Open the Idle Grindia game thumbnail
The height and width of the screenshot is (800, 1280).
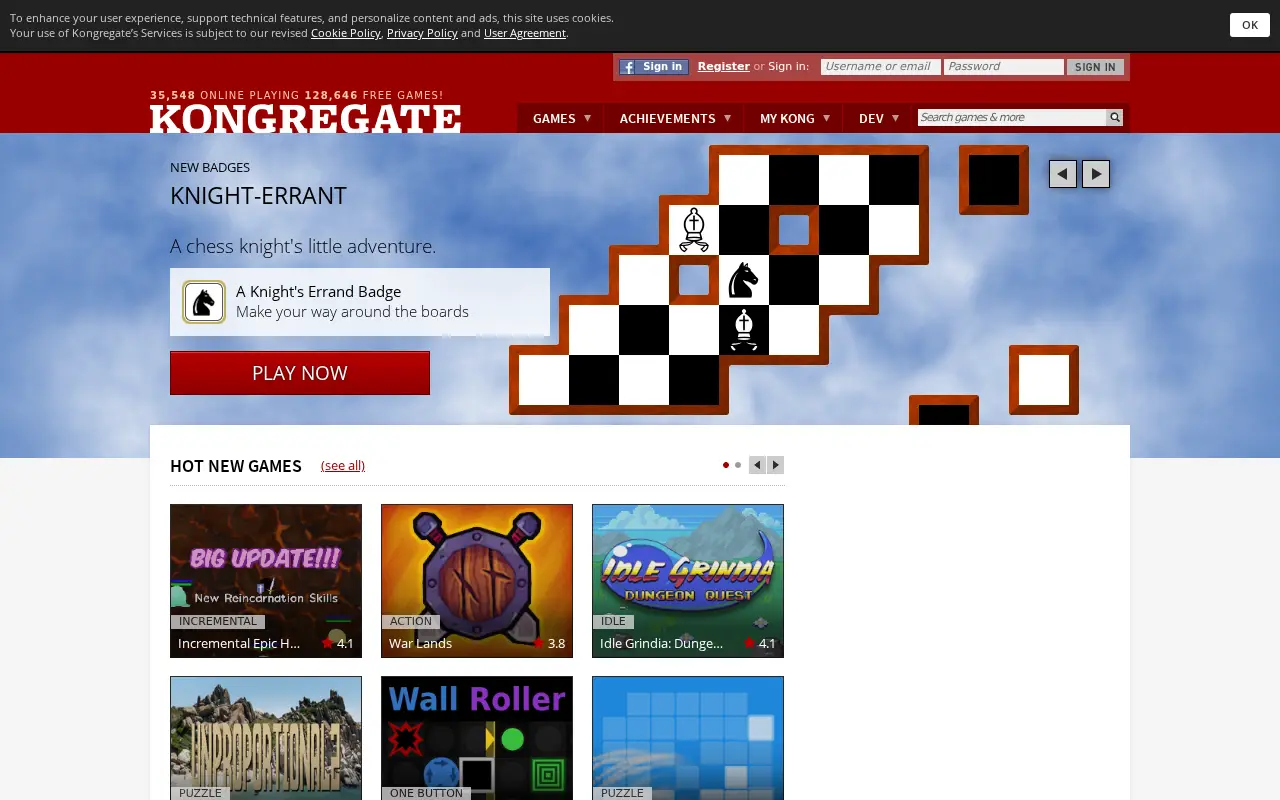[688, 581]
